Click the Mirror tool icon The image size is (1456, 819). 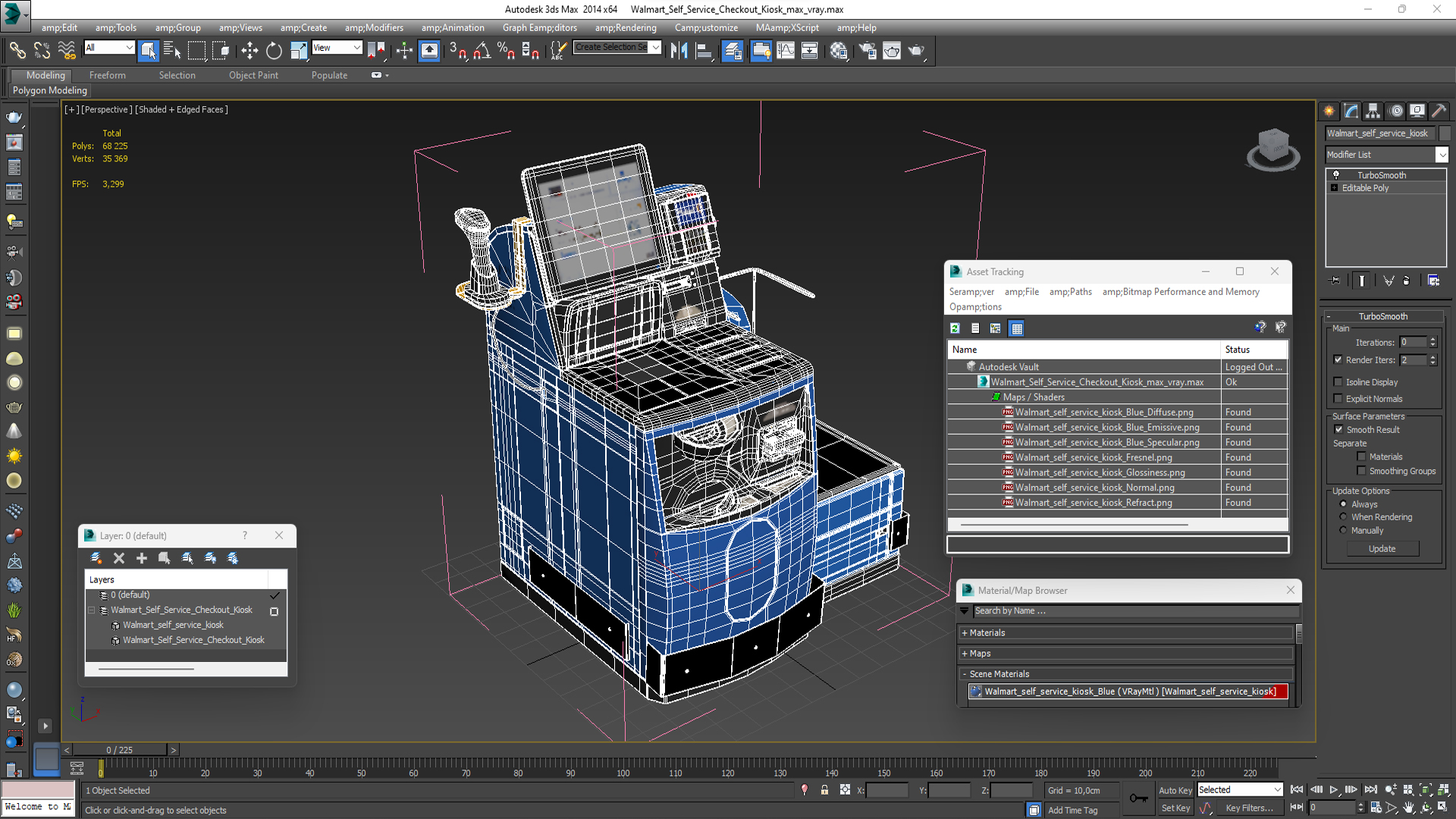click(x=679, y=51)
